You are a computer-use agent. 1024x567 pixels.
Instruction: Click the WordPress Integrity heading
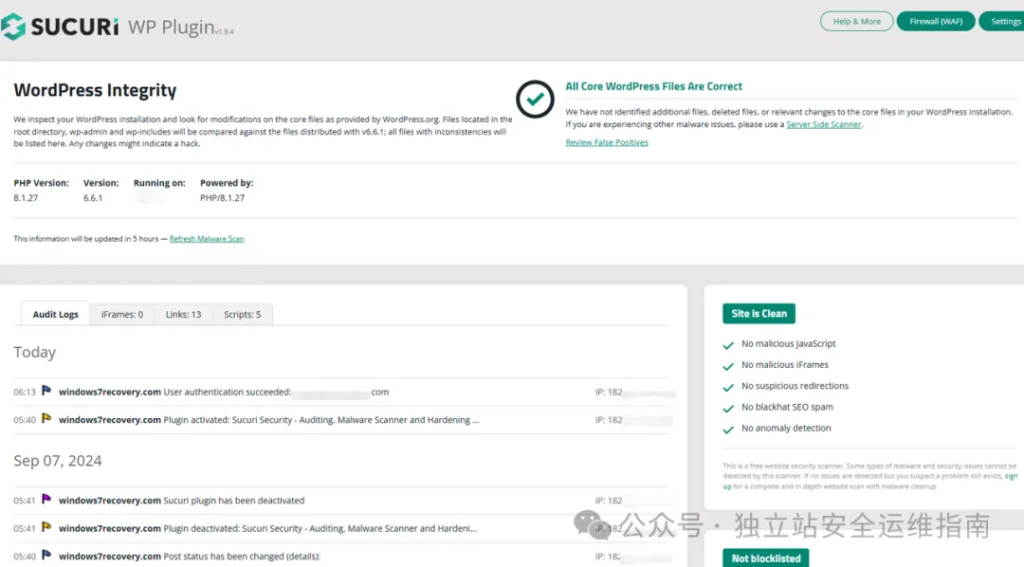point(95,90)
